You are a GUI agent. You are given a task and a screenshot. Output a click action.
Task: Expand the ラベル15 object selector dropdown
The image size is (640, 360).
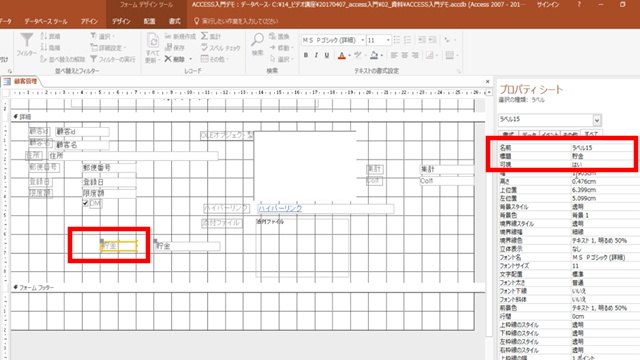597,120
